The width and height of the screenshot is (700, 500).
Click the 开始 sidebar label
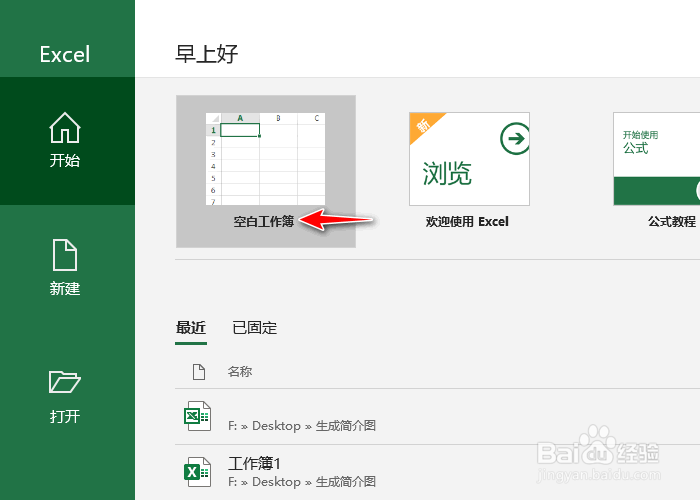(x=65, y=160)
